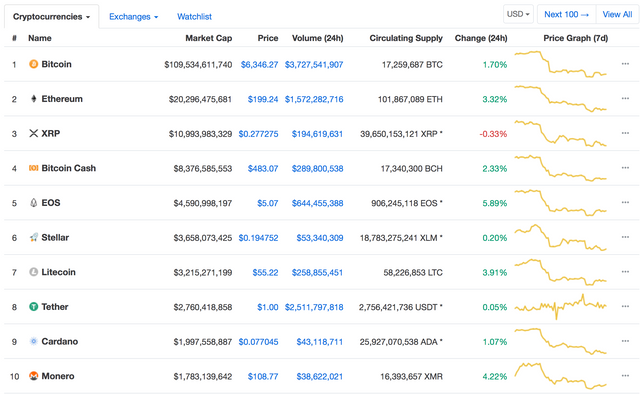Open the more options menu for Litecoin
This screenshot has width=640, height=394.
[625, 272]
